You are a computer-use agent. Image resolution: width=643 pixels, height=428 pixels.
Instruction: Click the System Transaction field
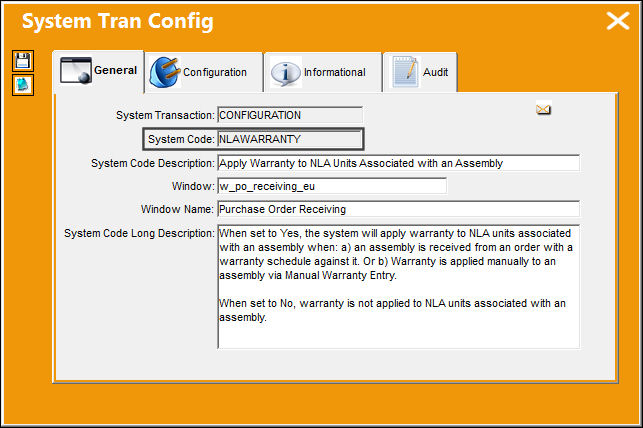pos(290,115)
